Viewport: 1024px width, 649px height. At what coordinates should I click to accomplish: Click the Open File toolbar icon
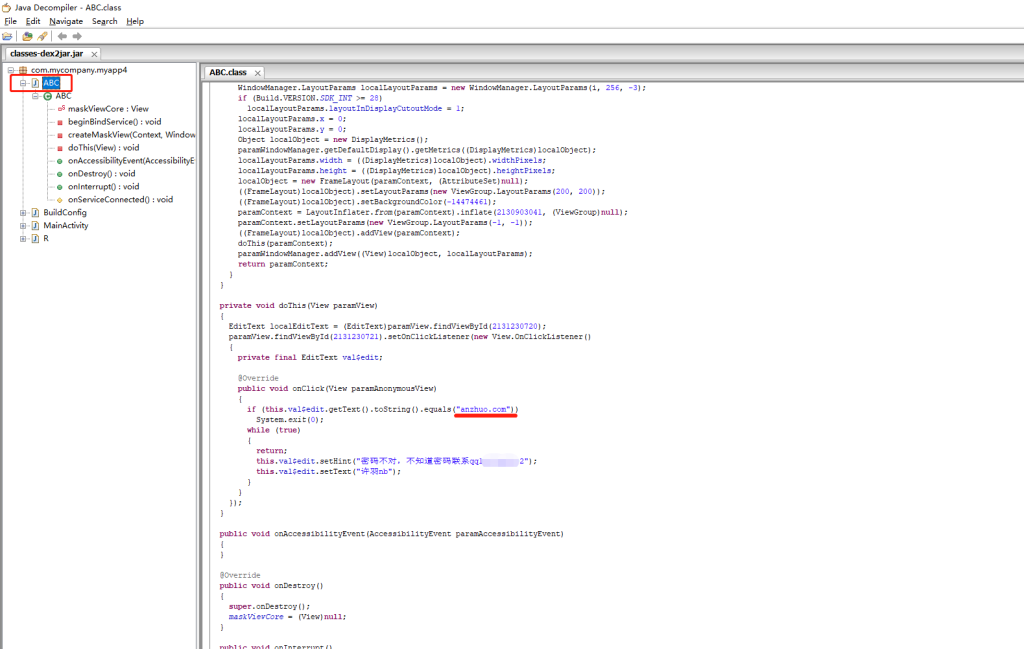tap(8, 36)
